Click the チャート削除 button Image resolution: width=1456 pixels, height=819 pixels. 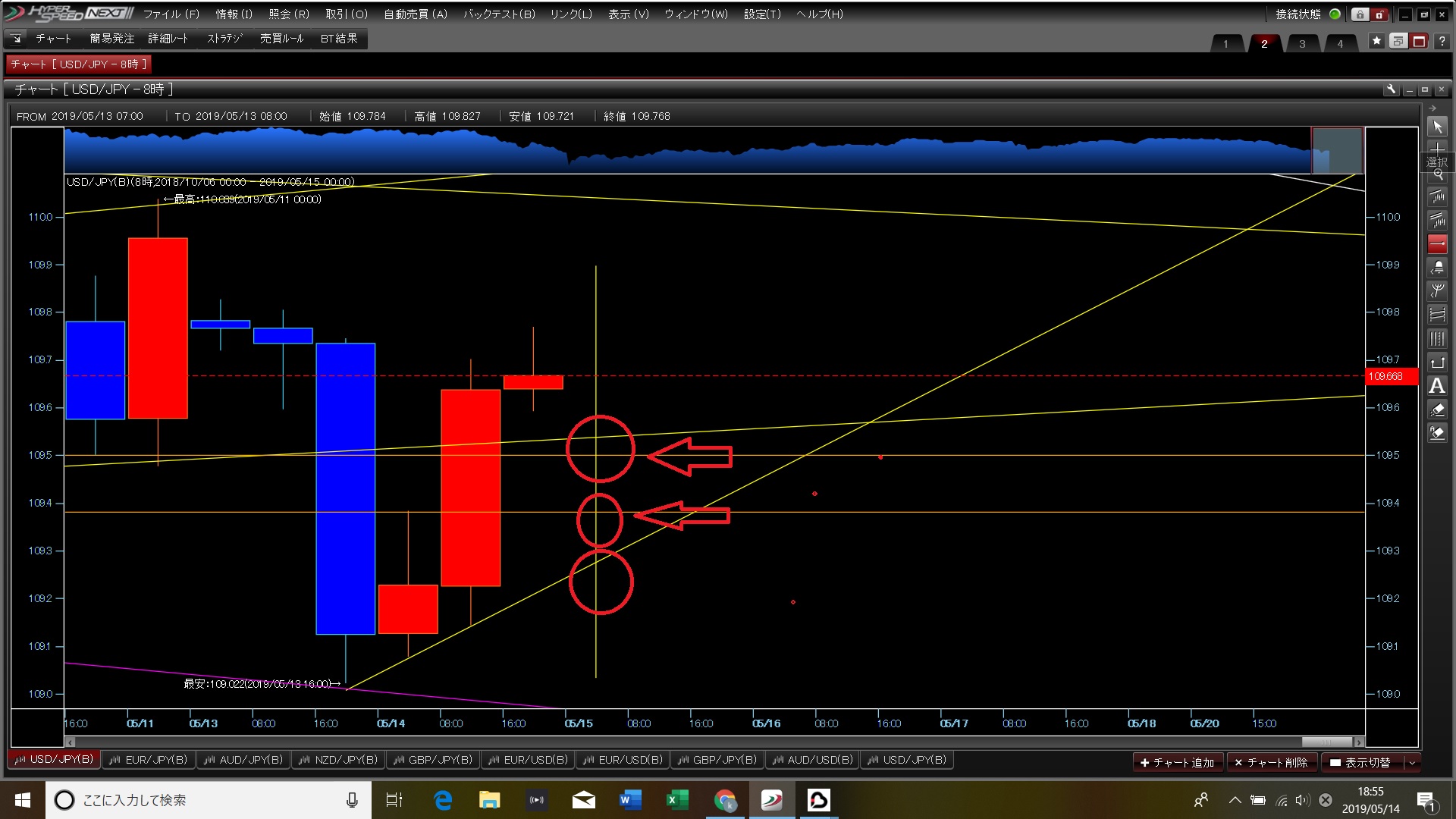1271,762
